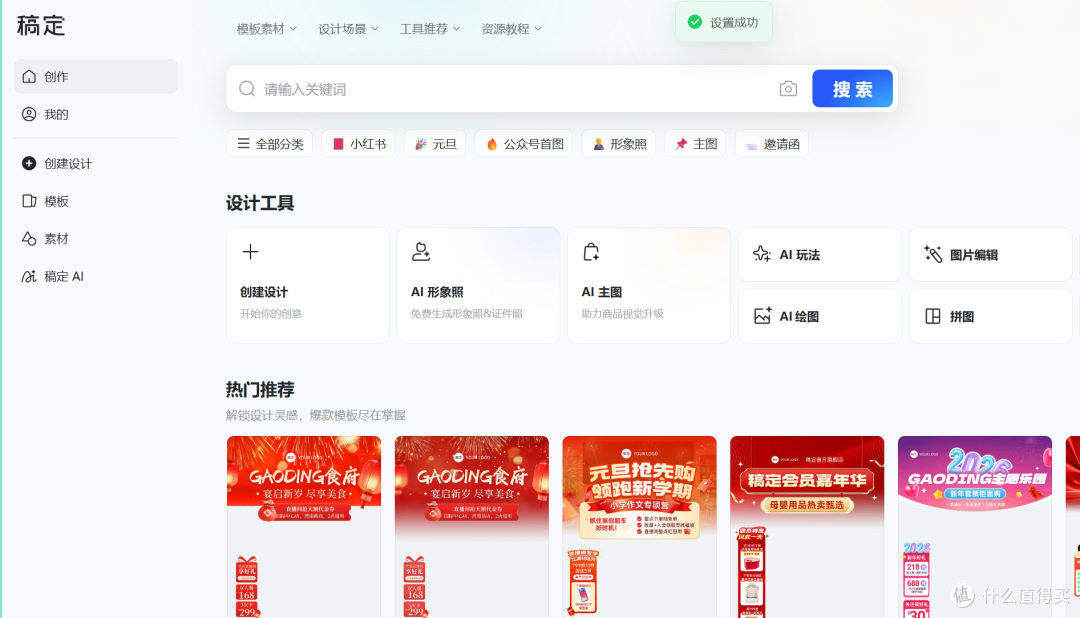
Task: Open the 模板 sidebar icon
Action: point(29,201)
